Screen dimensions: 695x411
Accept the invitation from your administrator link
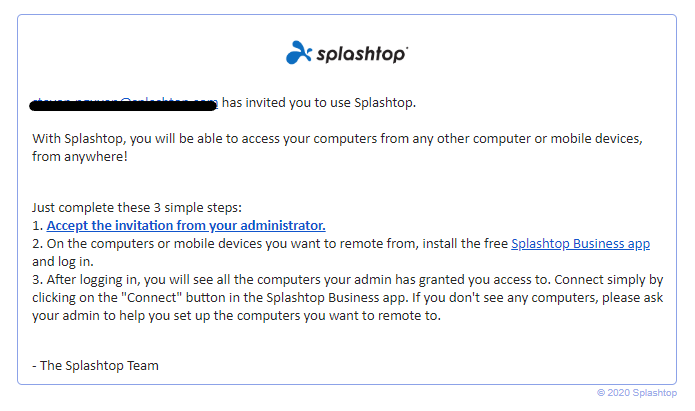click(x=186, y=226)
